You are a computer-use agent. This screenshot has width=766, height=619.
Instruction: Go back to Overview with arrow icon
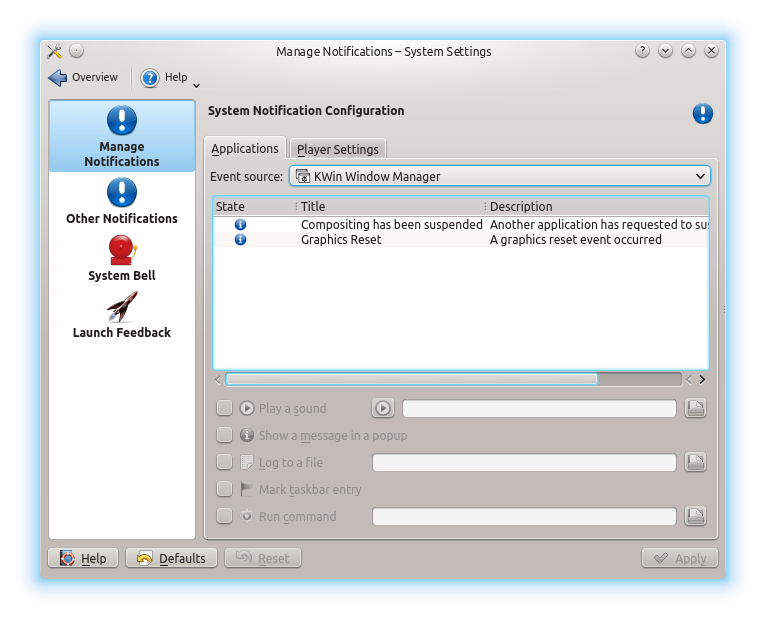pyautogui.click(x=58, y=78)
